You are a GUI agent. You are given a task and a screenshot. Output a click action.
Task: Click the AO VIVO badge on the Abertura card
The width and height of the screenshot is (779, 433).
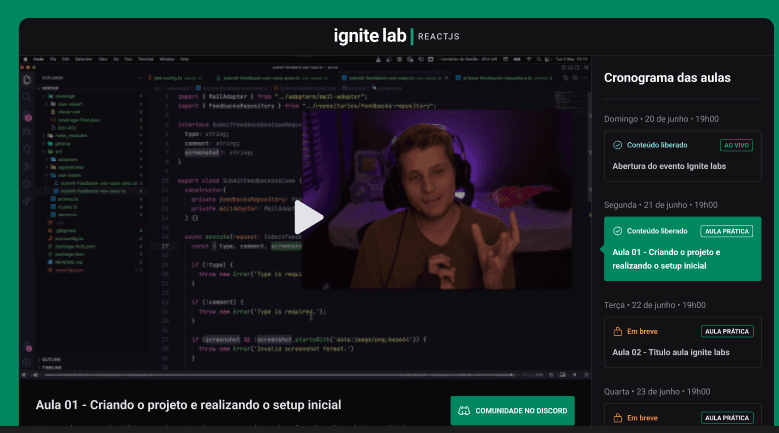click(736, 145)
